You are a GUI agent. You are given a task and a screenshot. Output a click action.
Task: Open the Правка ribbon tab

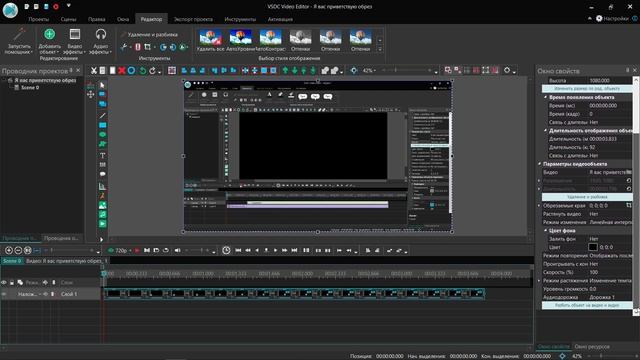(96, 19)
